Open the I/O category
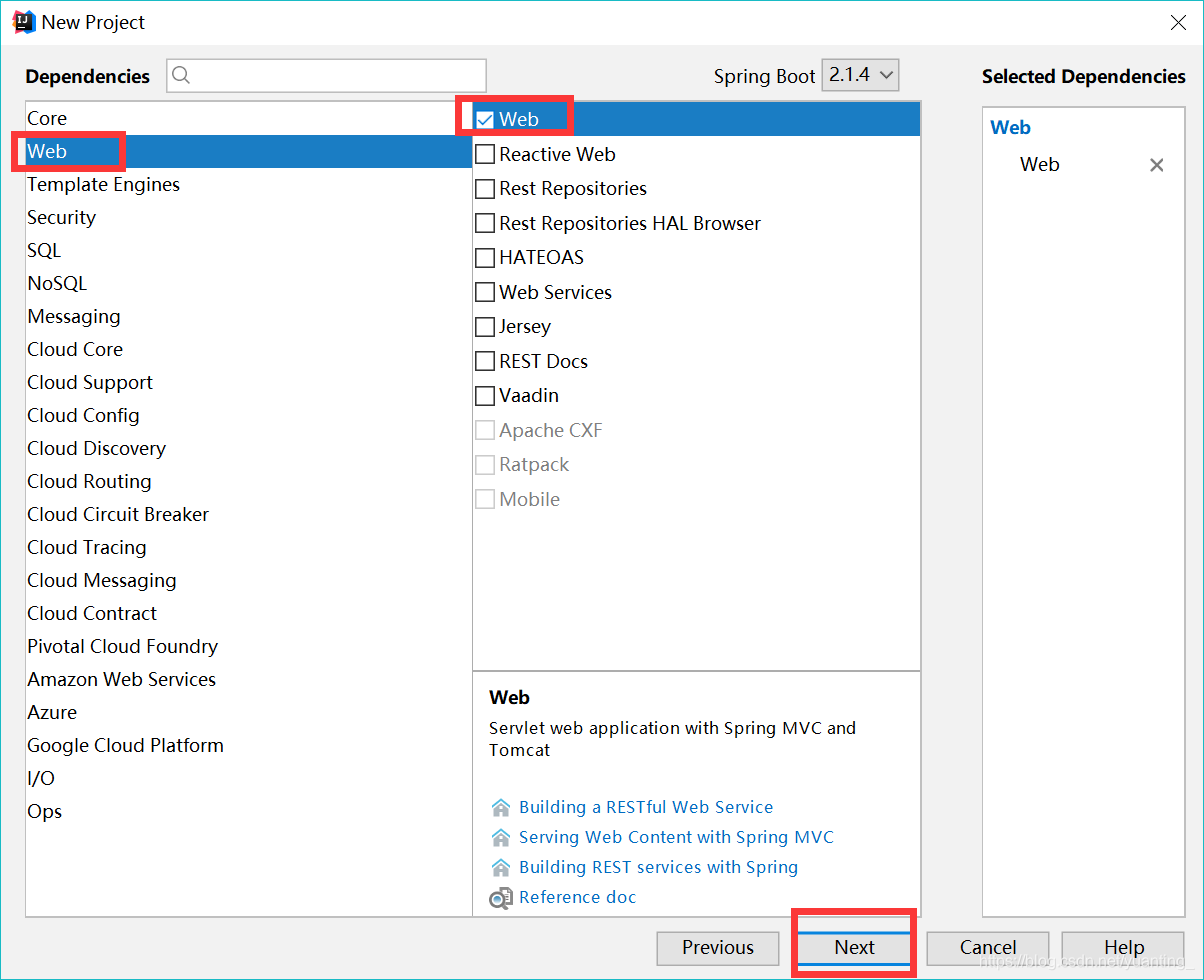This screenshot has height=980, width=1204. (248, 778)
